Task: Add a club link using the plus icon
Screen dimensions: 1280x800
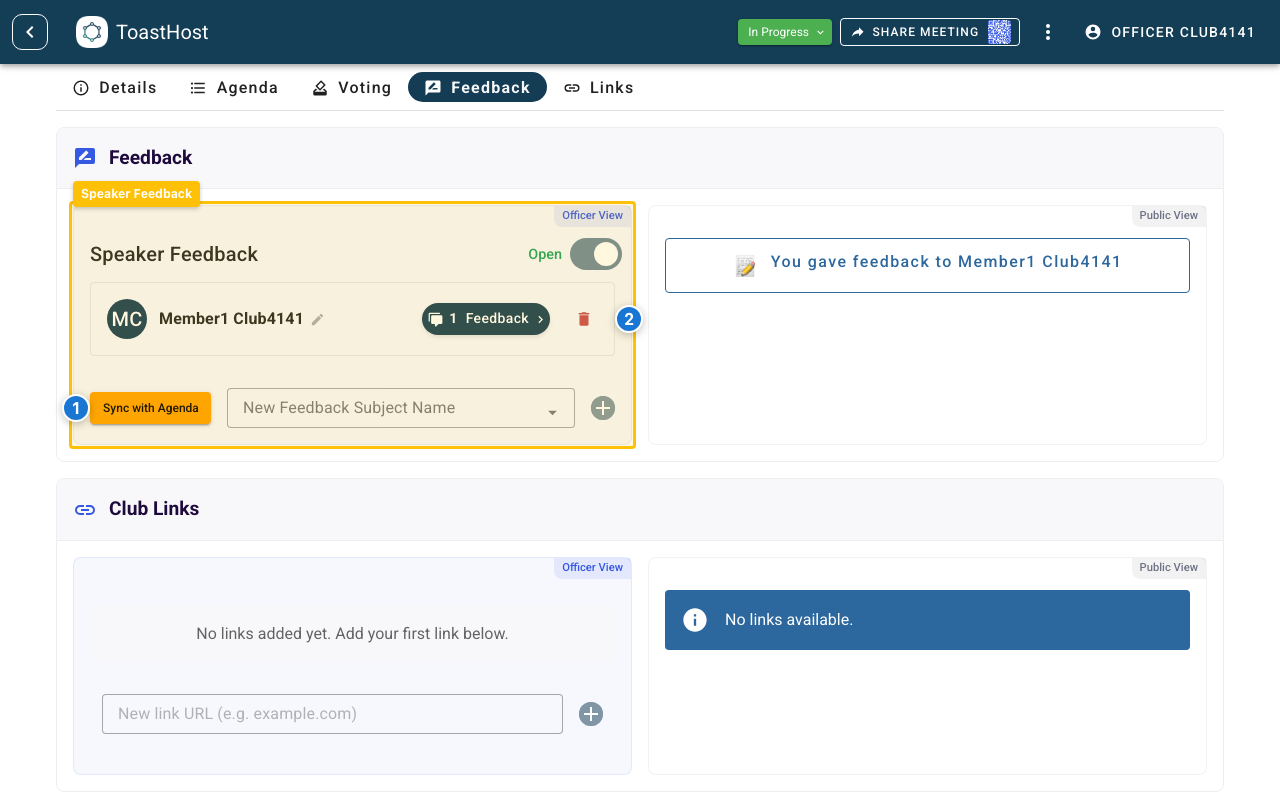Action: click(x=590, y=714)
